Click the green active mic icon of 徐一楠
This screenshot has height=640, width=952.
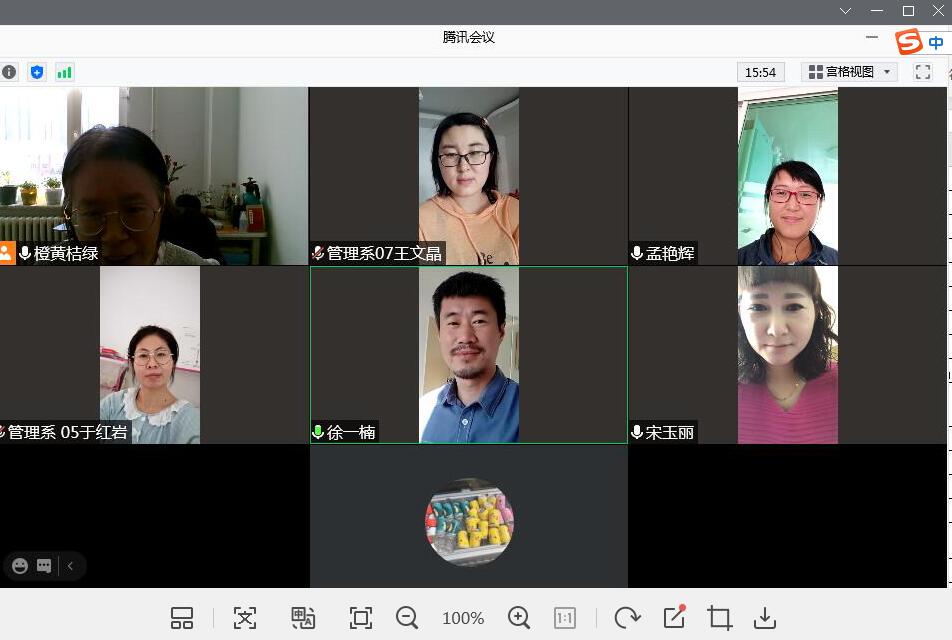[318, 432]
